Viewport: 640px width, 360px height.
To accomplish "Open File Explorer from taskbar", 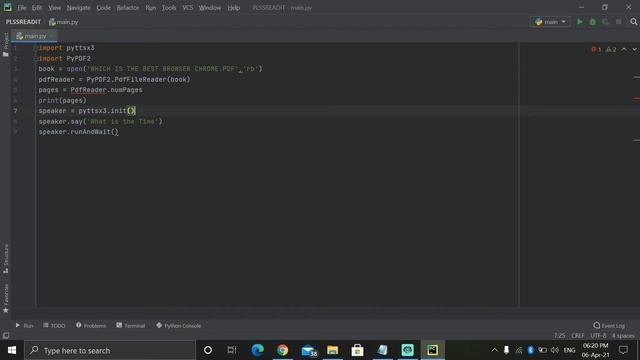I will (x=333, y=350).
